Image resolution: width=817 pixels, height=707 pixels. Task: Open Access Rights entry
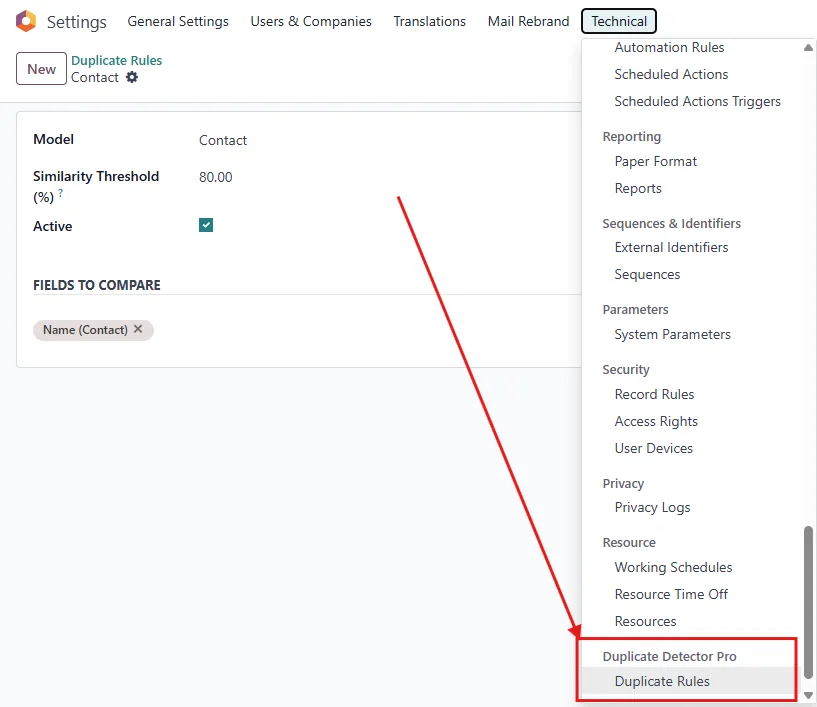pos(656,421)
